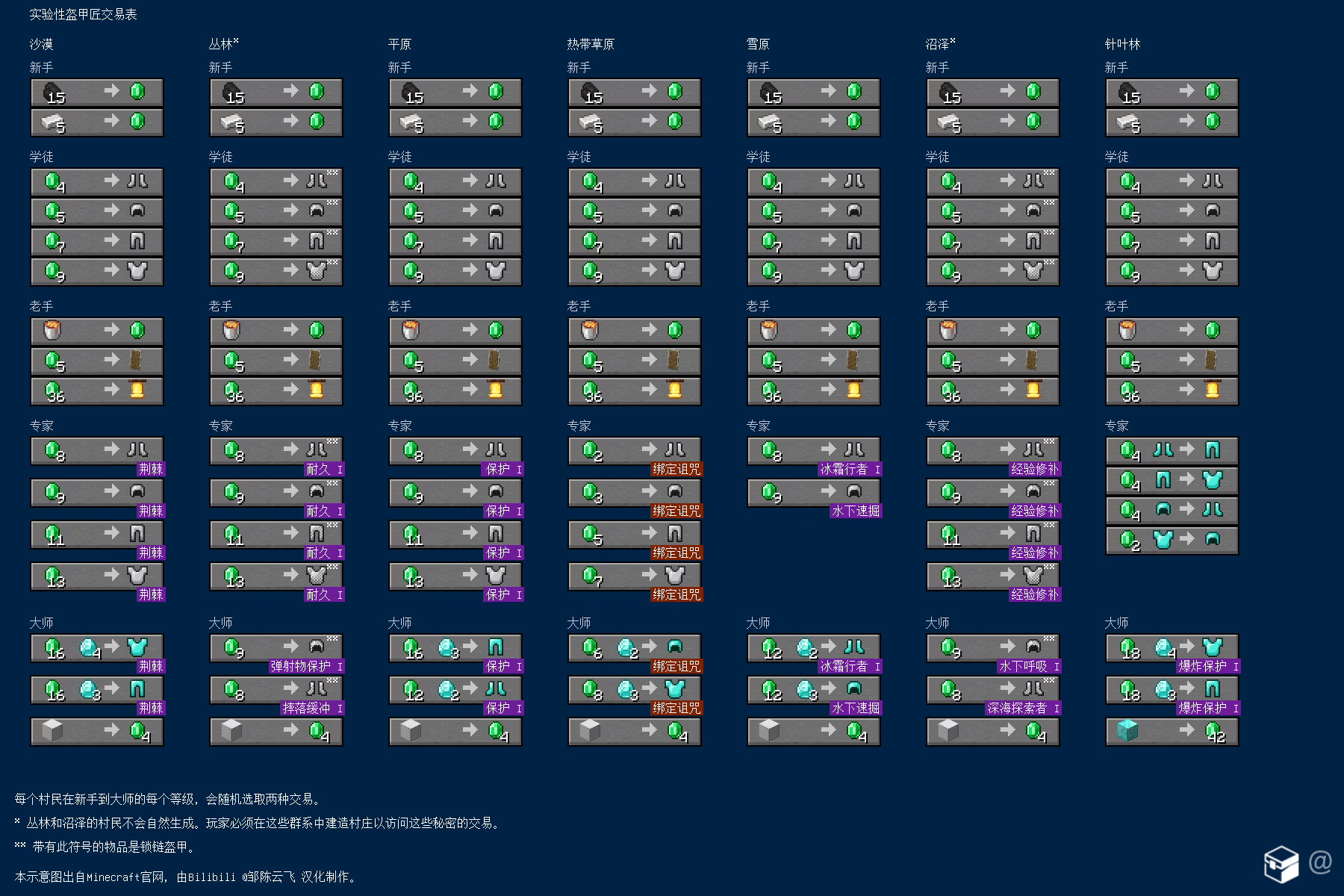Viewport: 1344px width, 896px height.
Task: Click the bell icon in 丛林 老手 trade
Action: [317, 390]
